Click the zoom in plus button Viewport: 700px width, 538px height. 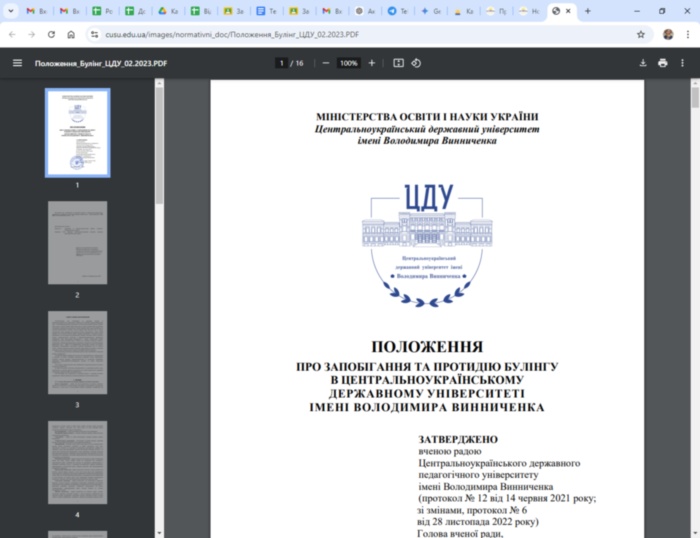point(372,63)
